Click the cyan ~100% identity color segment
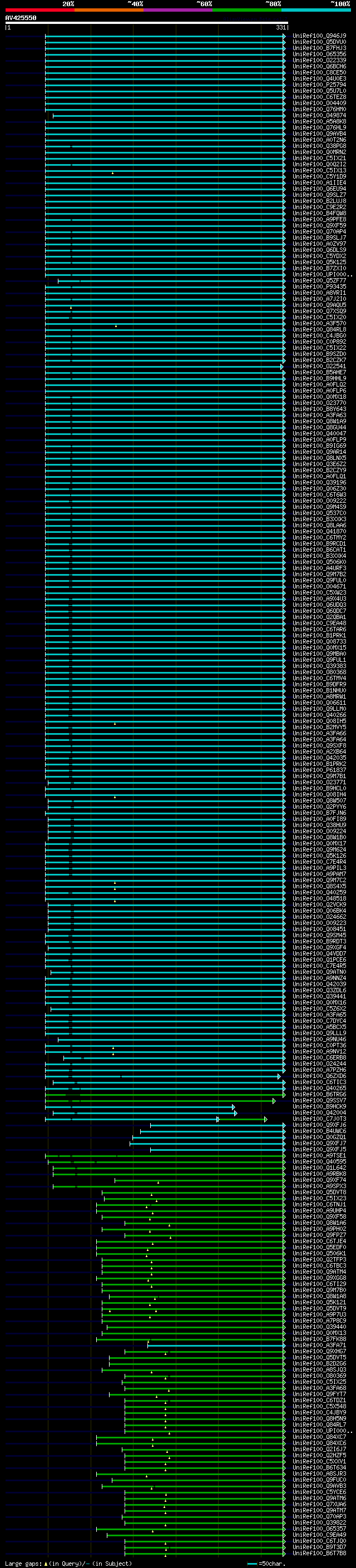356x1568 pixels. coord(317,10)
